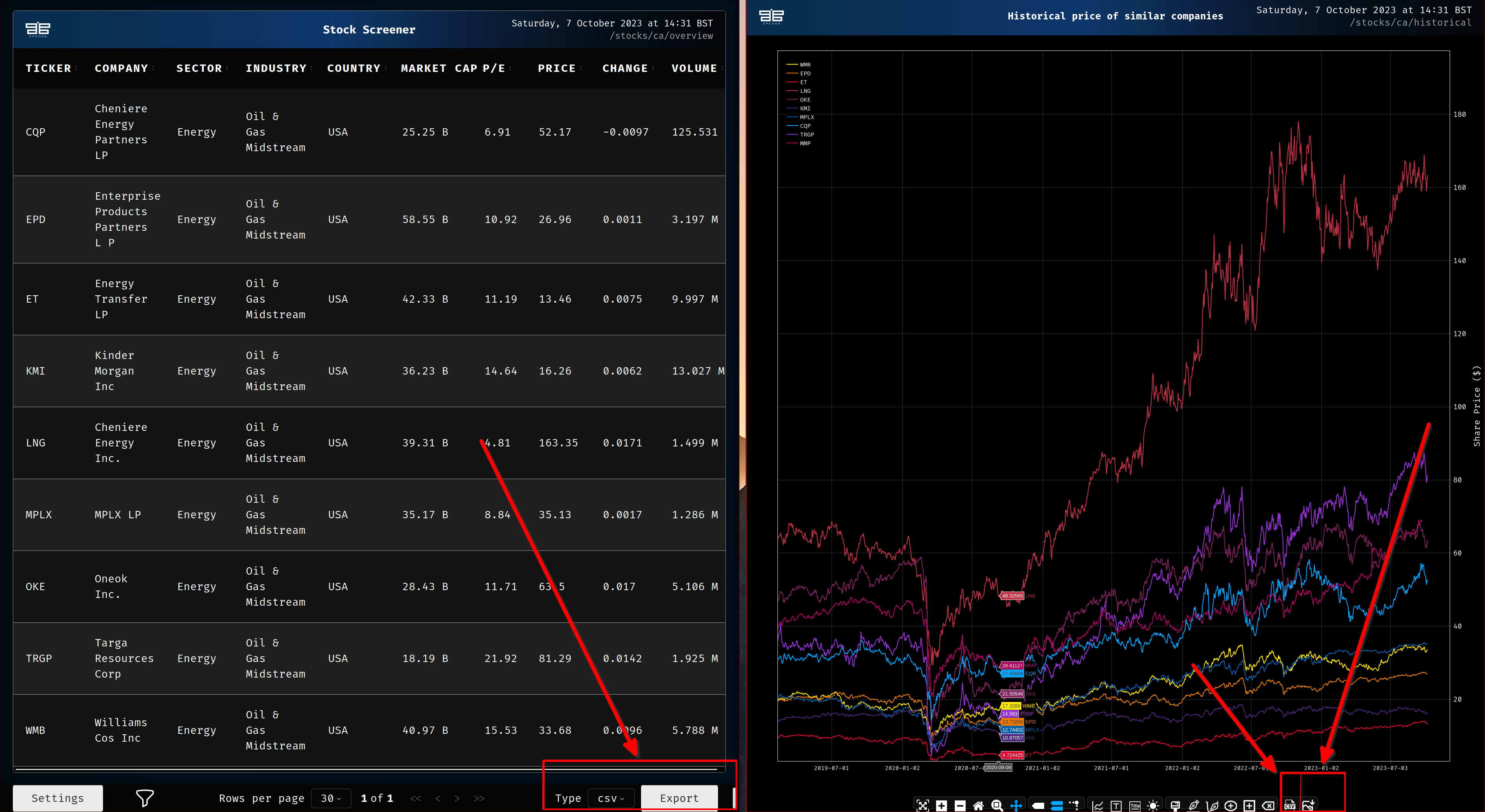Open the Rows per page 30 dropdown
Viewport: 1485px width, 812px height.
point(331,798)
